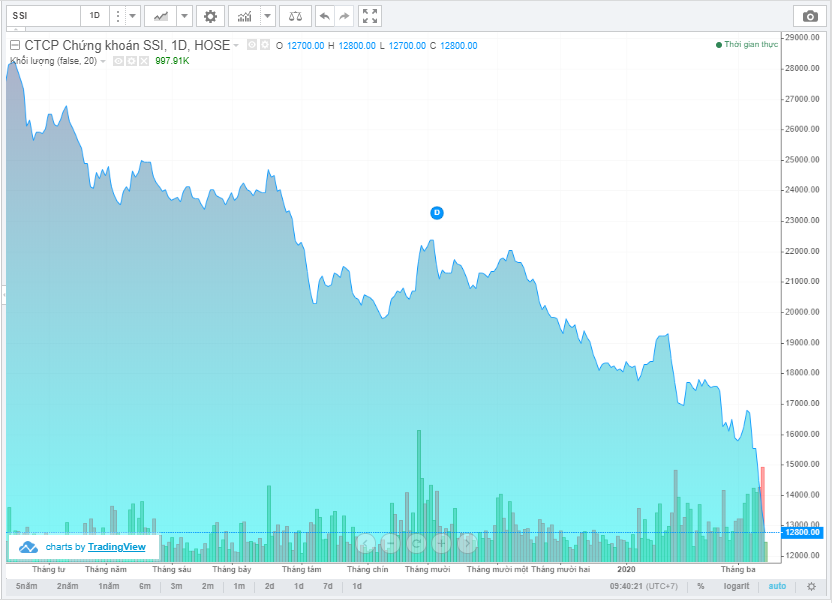The height and width of the screenshot is (603, 833).
Task: Select the 7d time range
Action: (x=328, y=587)
